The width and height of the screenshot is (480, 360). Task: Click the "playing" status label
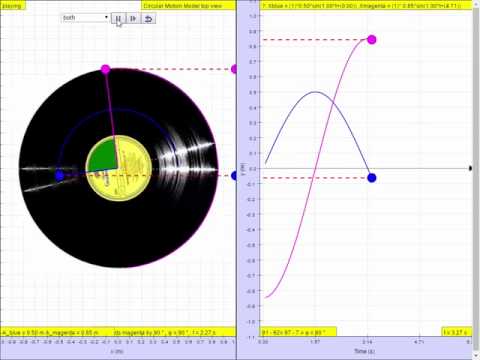click(x=13, y=6)
